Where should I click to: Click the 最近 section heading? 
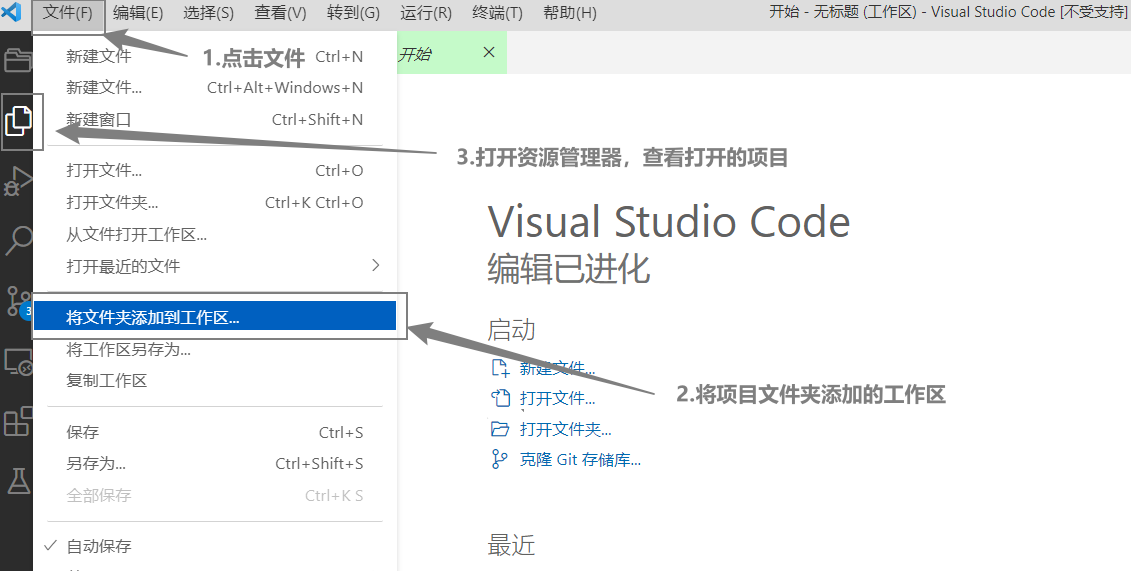click(511, 544)
